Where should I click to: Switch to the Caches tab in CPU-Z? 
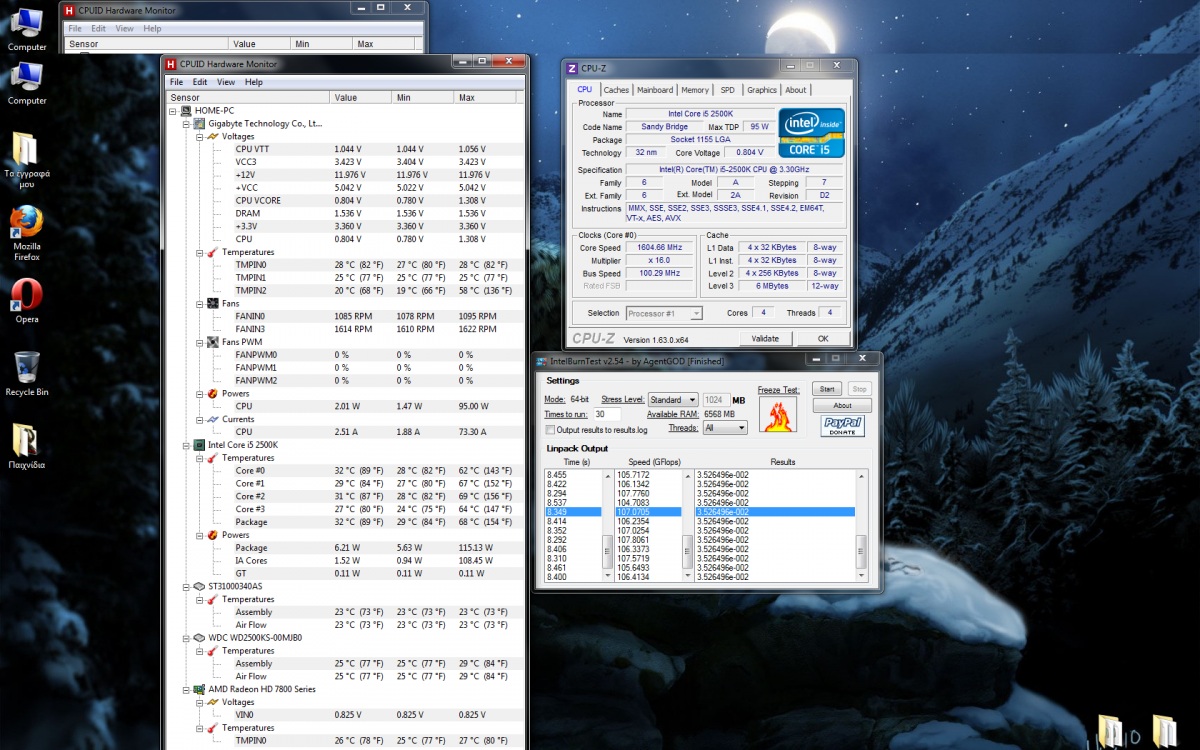(617, 90)
